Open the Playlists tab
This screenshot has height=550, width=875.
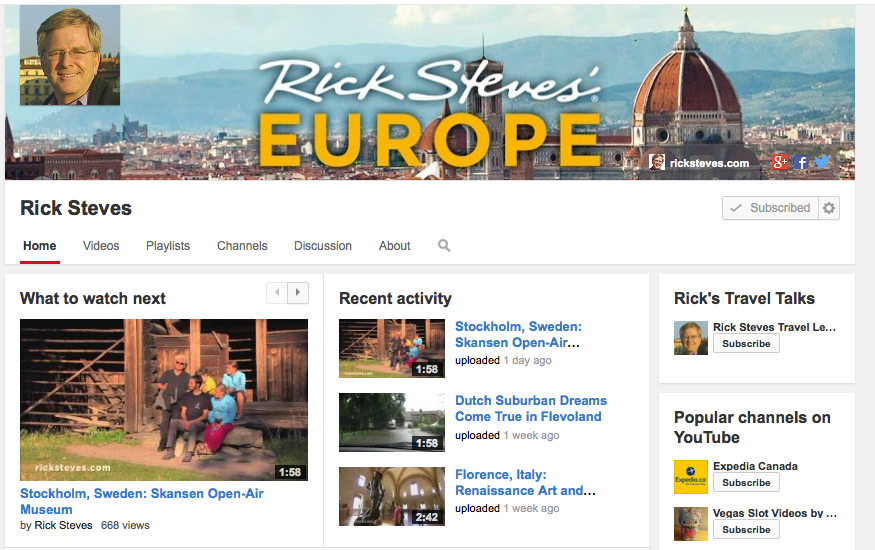(x=168, y=246)
